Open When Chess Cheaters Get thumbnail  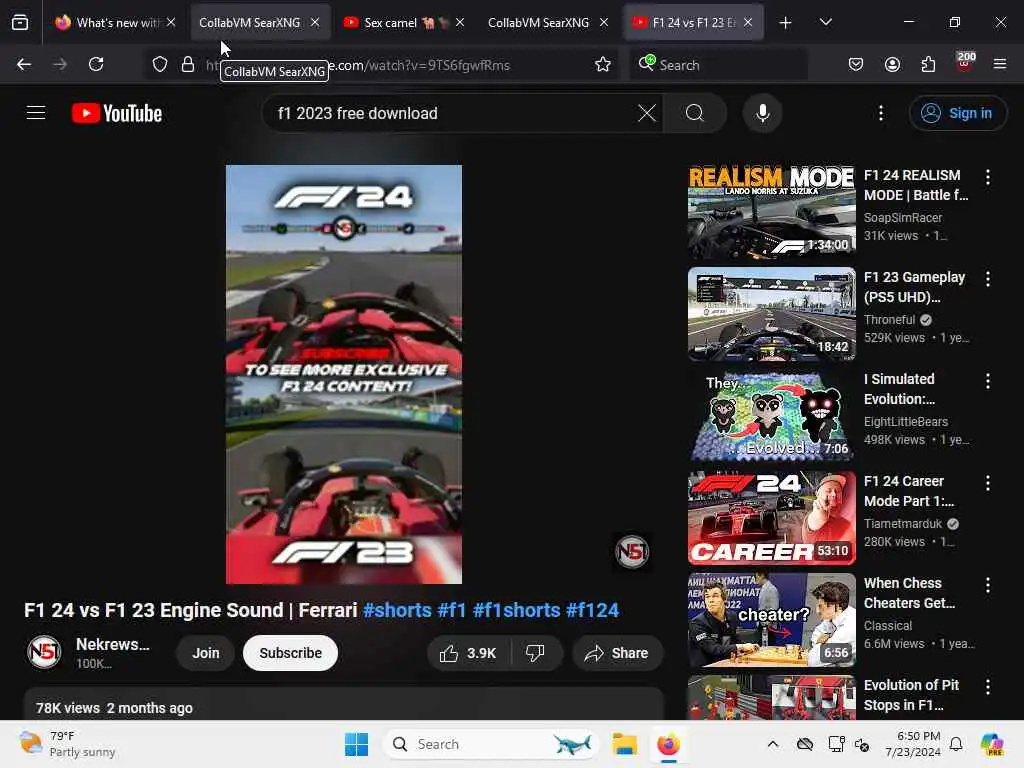(x=771, y=620)
